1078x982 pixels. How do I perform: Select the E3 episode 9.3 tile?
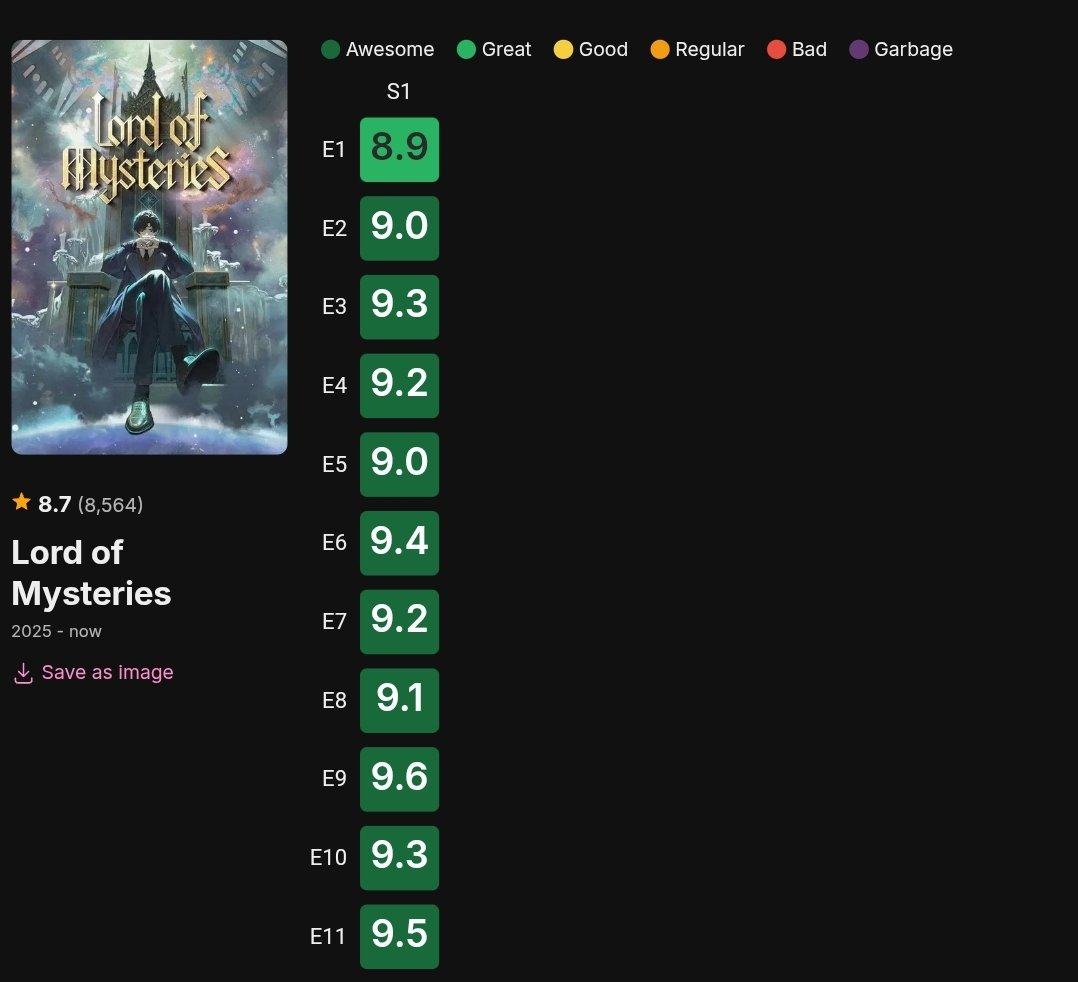399,307
